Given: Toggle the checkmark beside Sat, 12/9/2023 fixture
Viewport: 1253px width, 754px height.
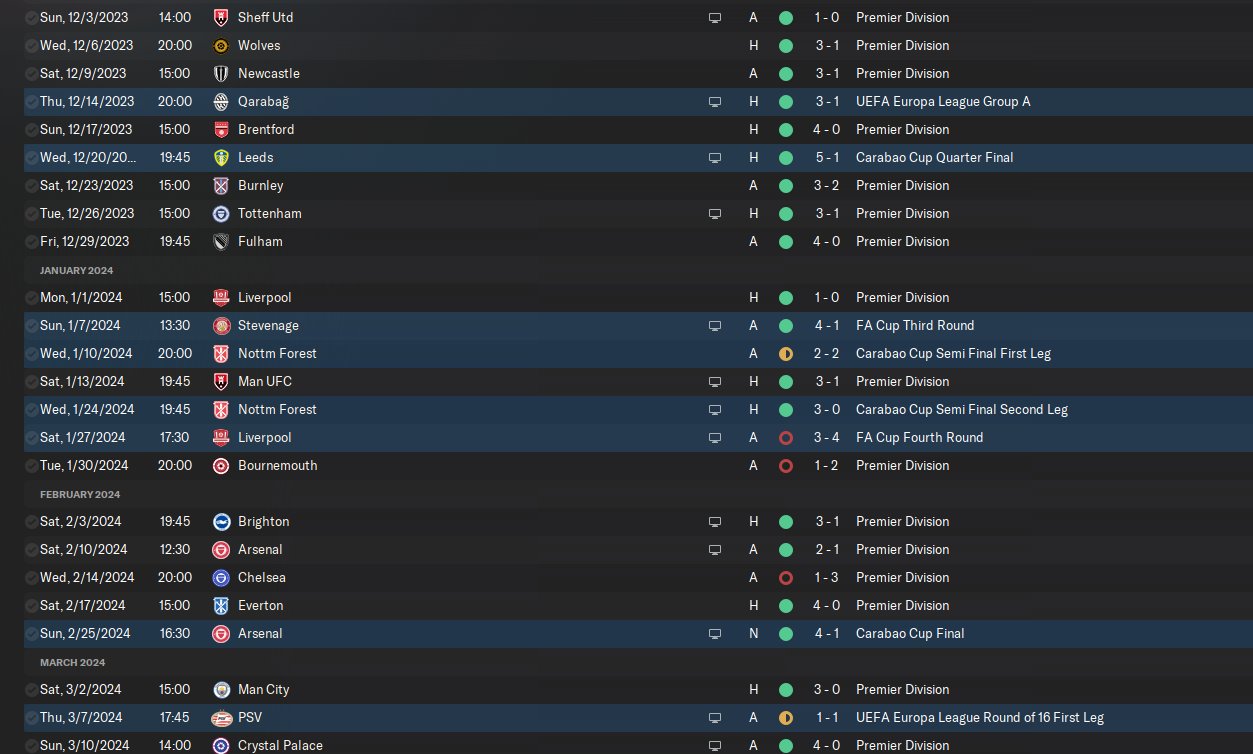Looking at the screenshot, I should tap(32, 73).
